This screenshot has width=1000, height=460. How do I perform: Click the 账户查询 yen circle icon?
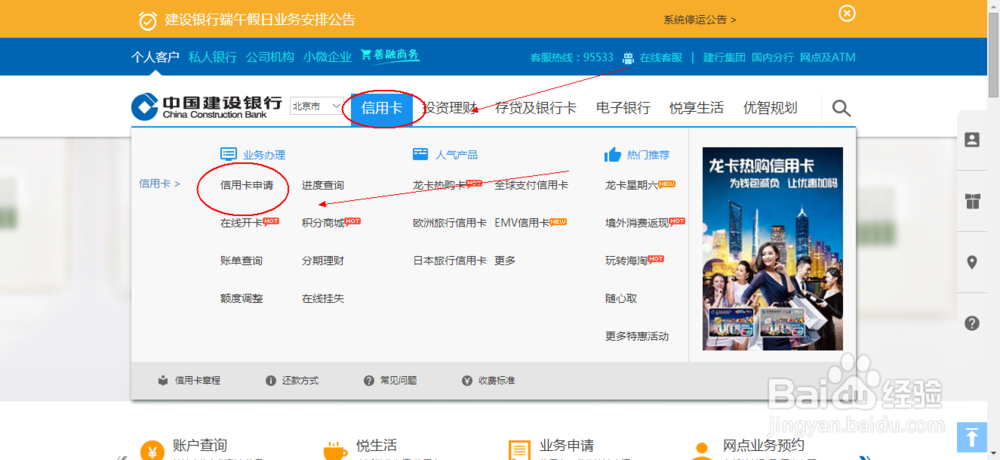point(152,450)
